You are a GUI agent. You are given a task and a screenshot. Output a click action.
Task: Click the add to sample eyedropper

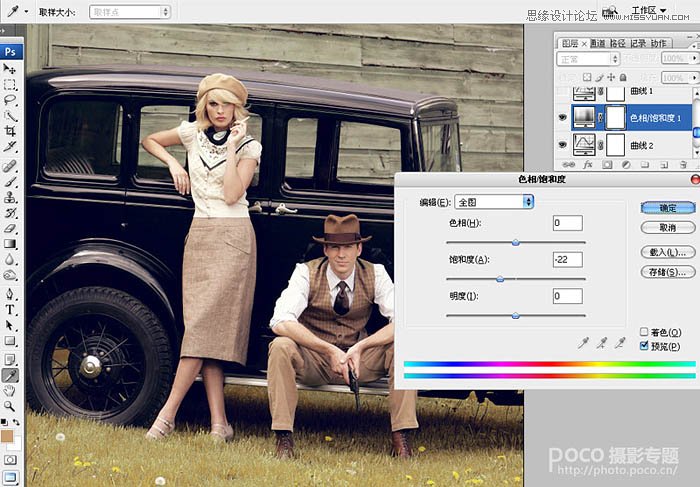pyautogui.click(x=602, y=343)
